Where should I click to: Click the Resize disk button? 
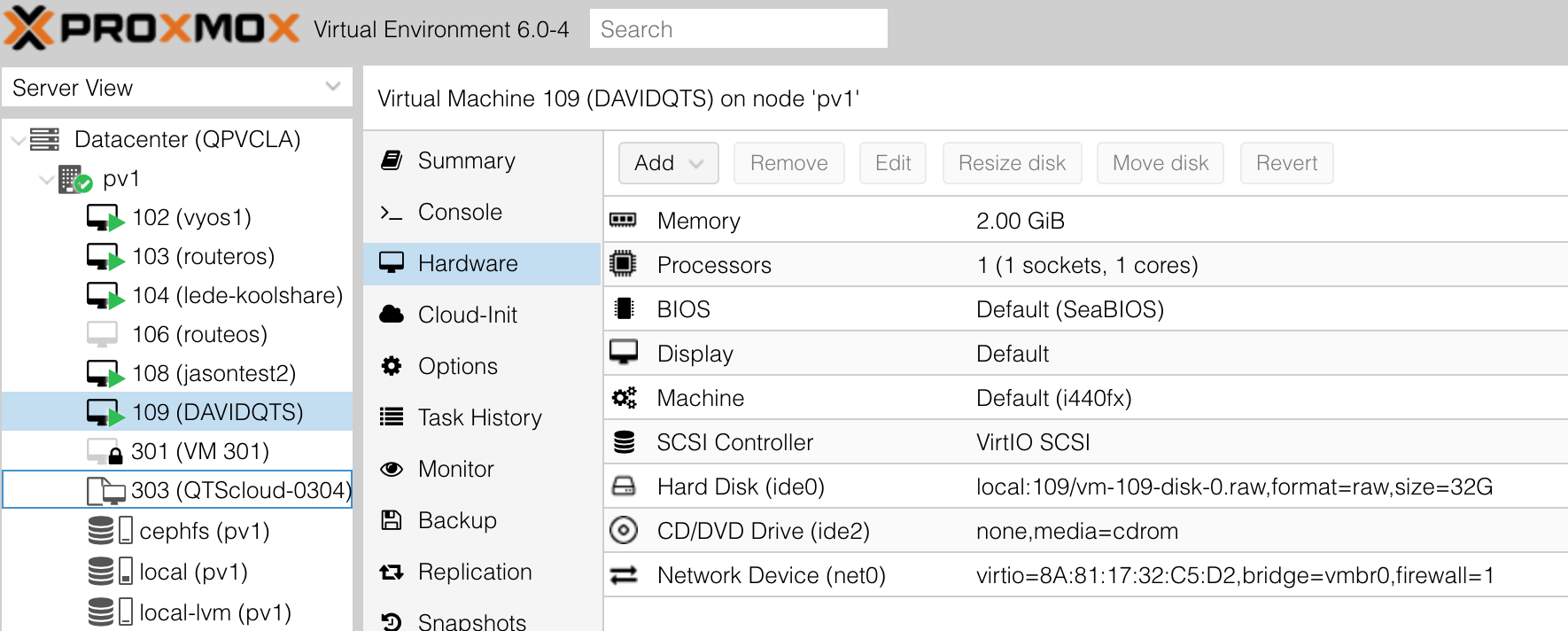pos(1013,163)
